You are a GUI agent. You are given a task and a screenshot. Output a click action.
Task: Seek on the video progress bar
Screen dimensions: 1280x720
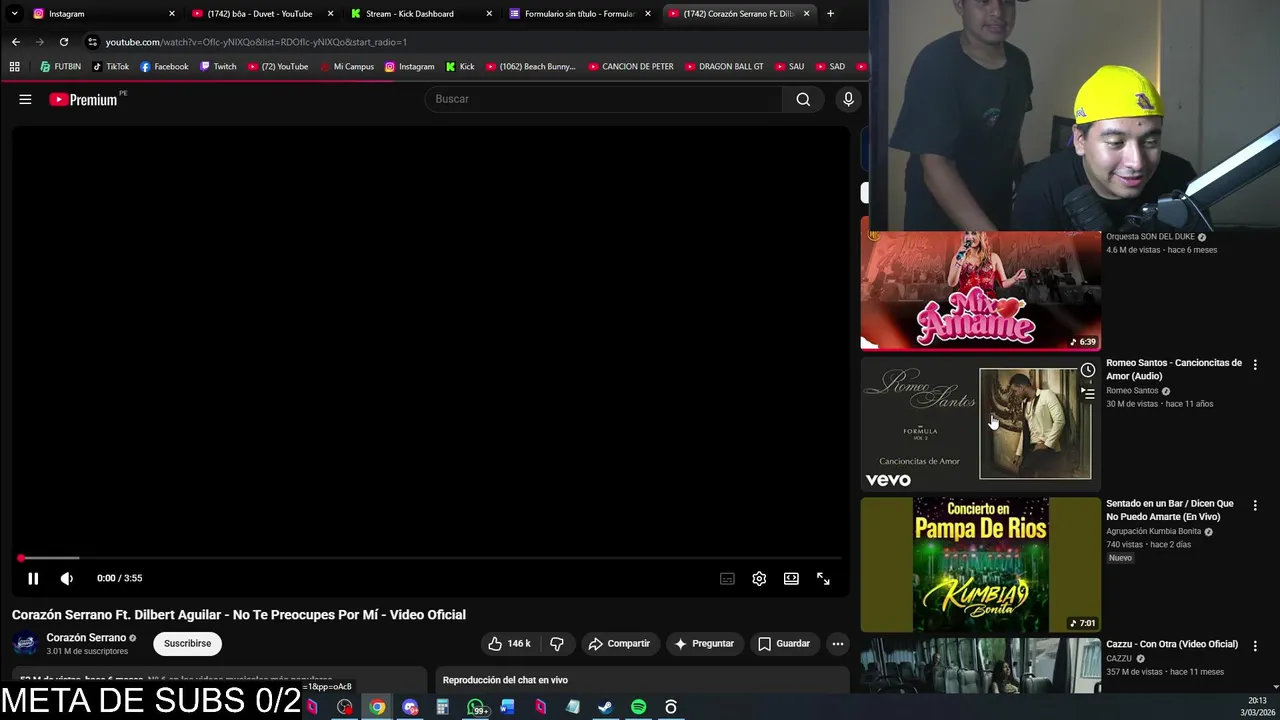coord(431,558)
